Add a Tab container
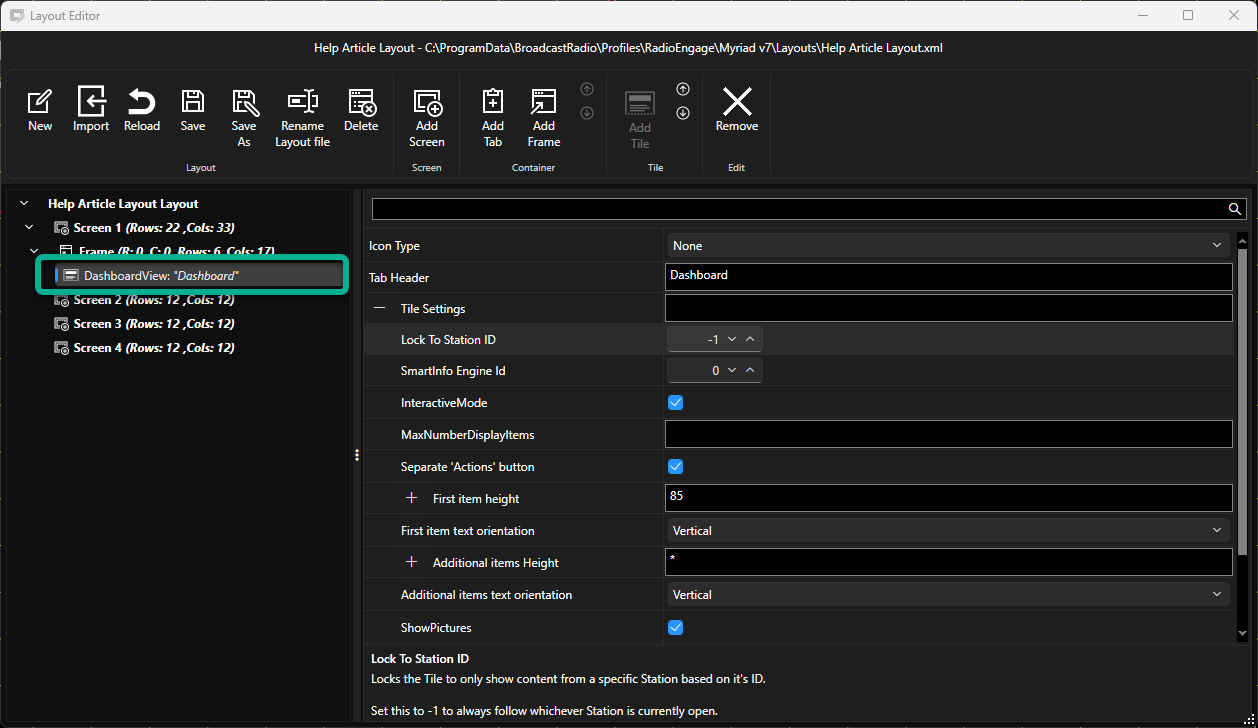This screenshot has height=728, width=1258. [x=493, y=118]
